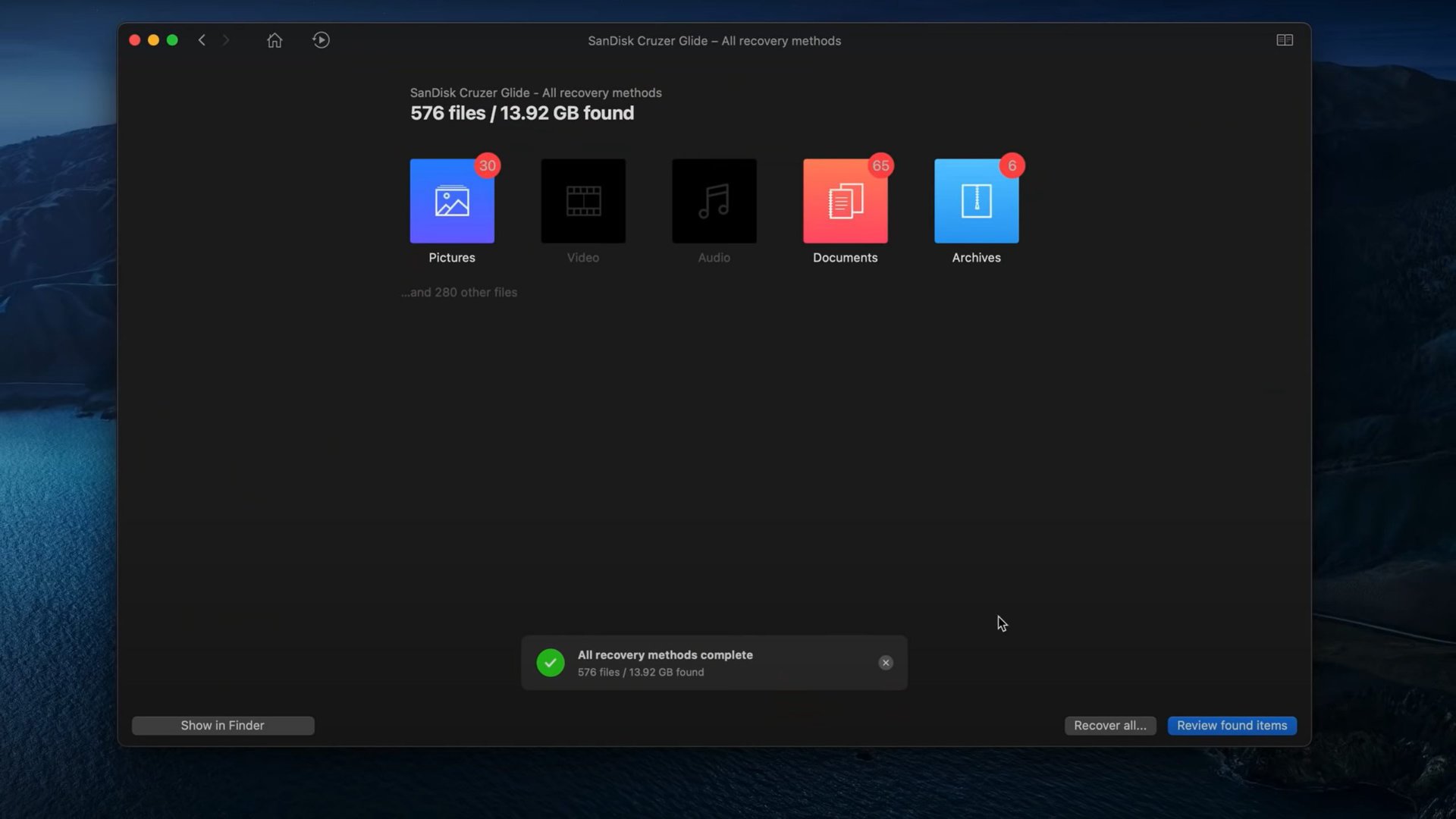Navigate back using back arrow
Screen dimensions: 1456x819
(201, 40)
